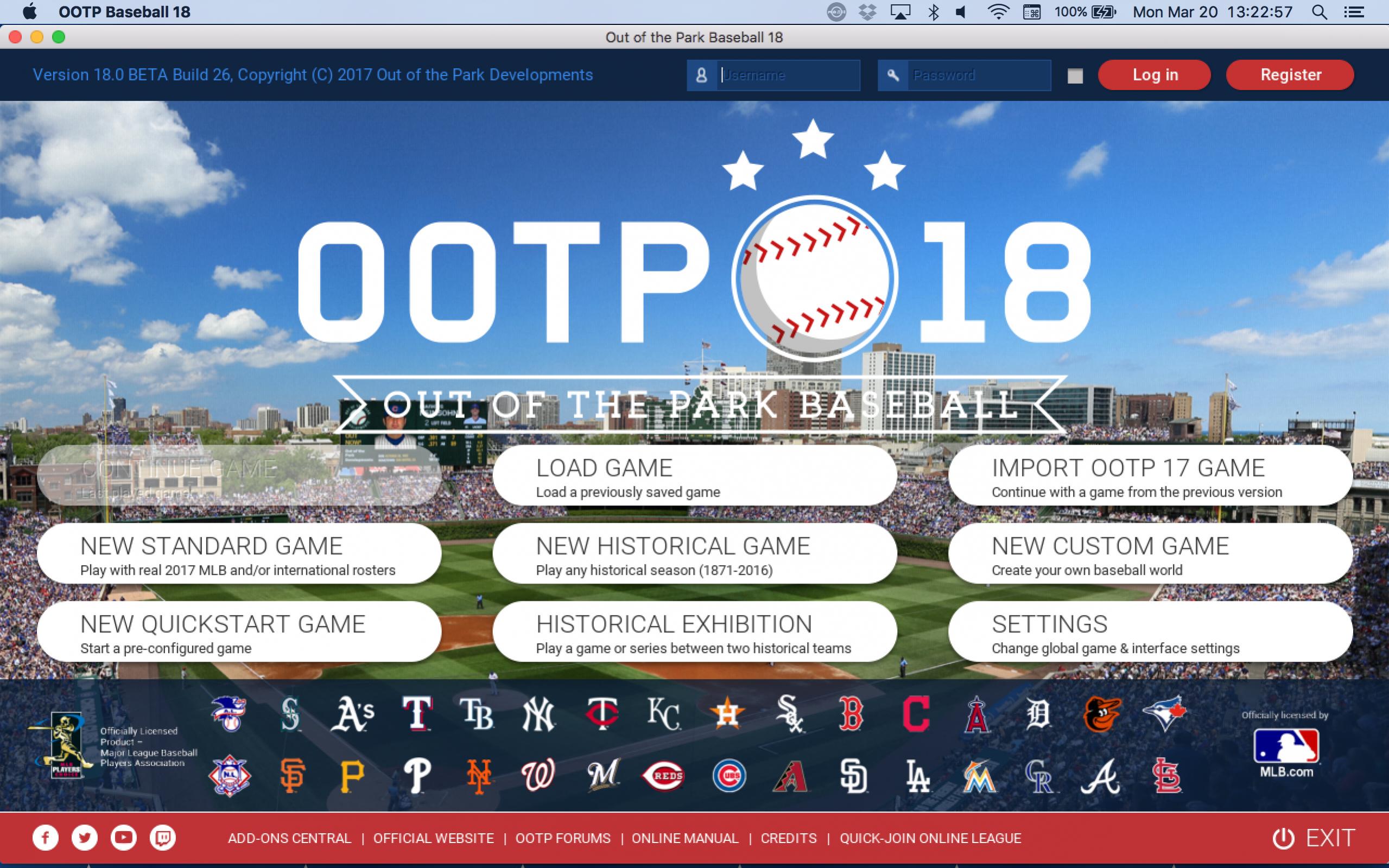Screen dimensions: 1389x868
Task: Open the Online Manual link
Action: tap(685, 838)
